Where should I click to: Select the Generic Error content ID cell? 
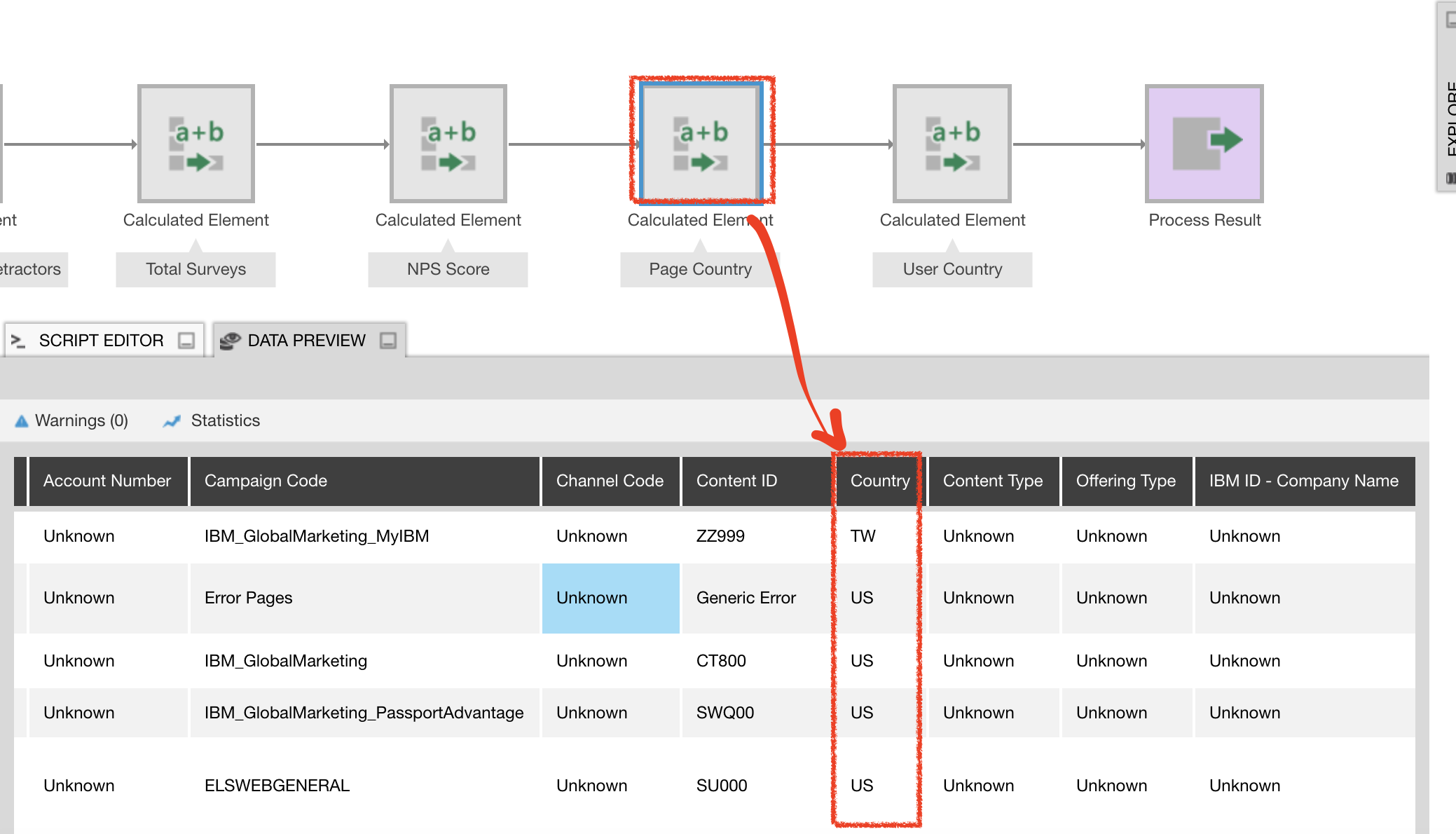757,598
